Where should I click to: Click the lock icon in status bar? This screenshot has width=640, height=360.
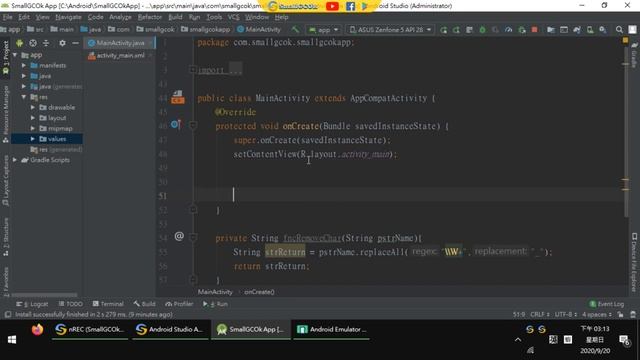tap(620, 314)
